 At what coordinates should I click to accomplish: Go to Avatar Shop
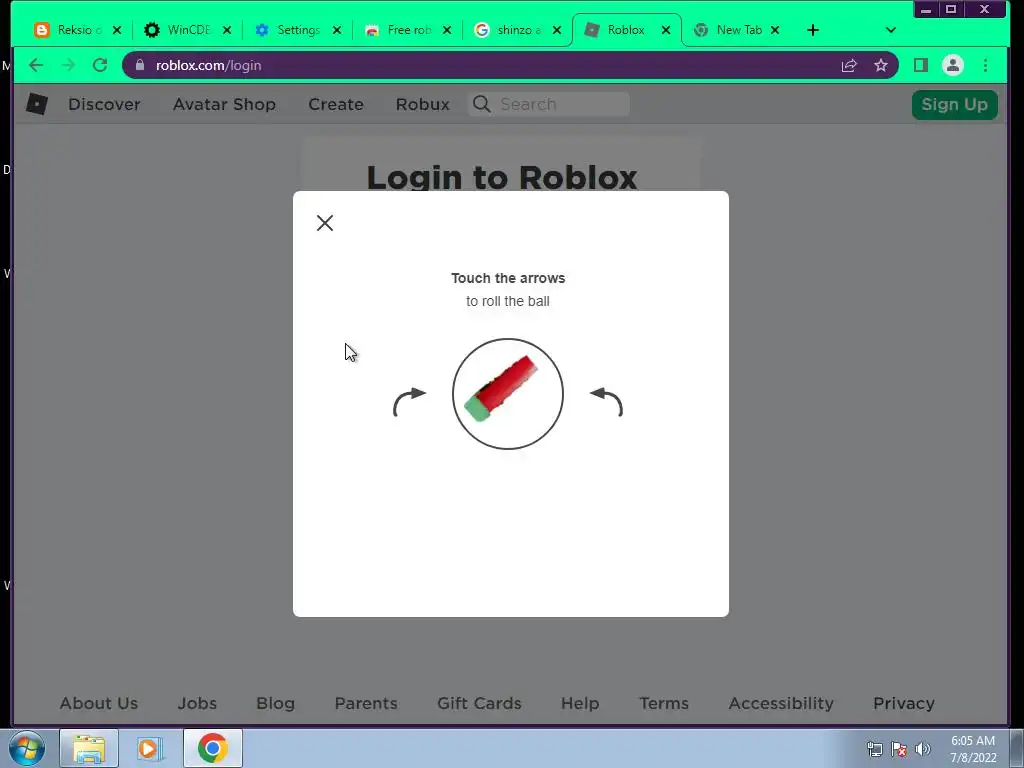click(224, 104)
